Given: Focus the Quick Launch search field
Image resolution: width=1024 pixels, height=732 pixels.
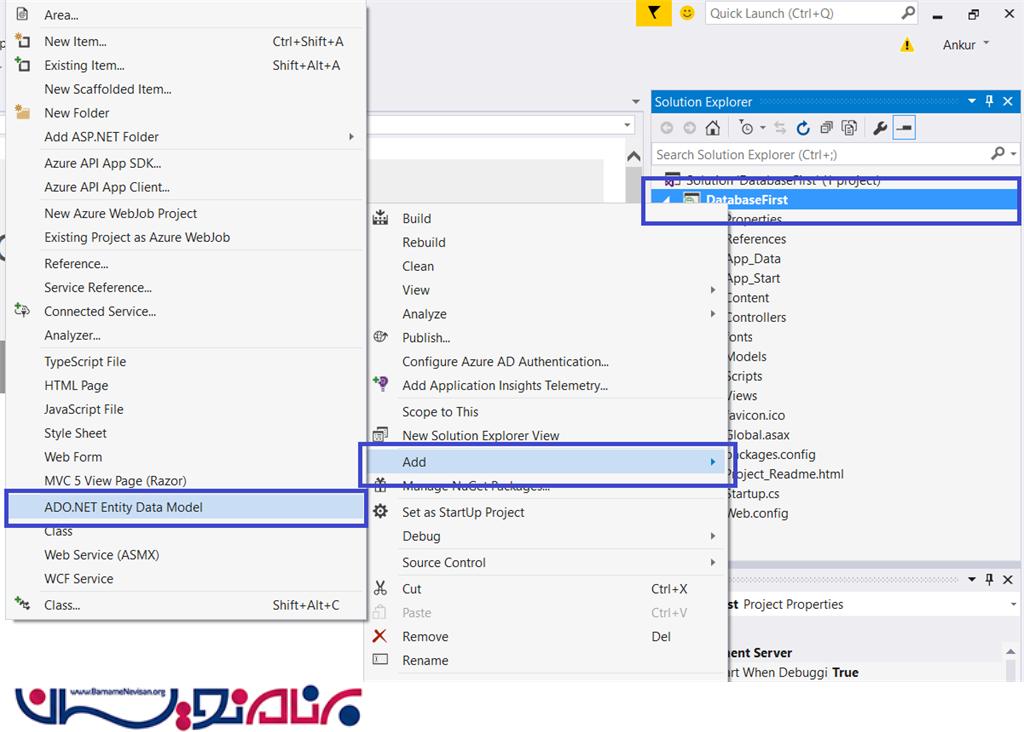Looking at the screenshot, I should click(x=803, y=13).
